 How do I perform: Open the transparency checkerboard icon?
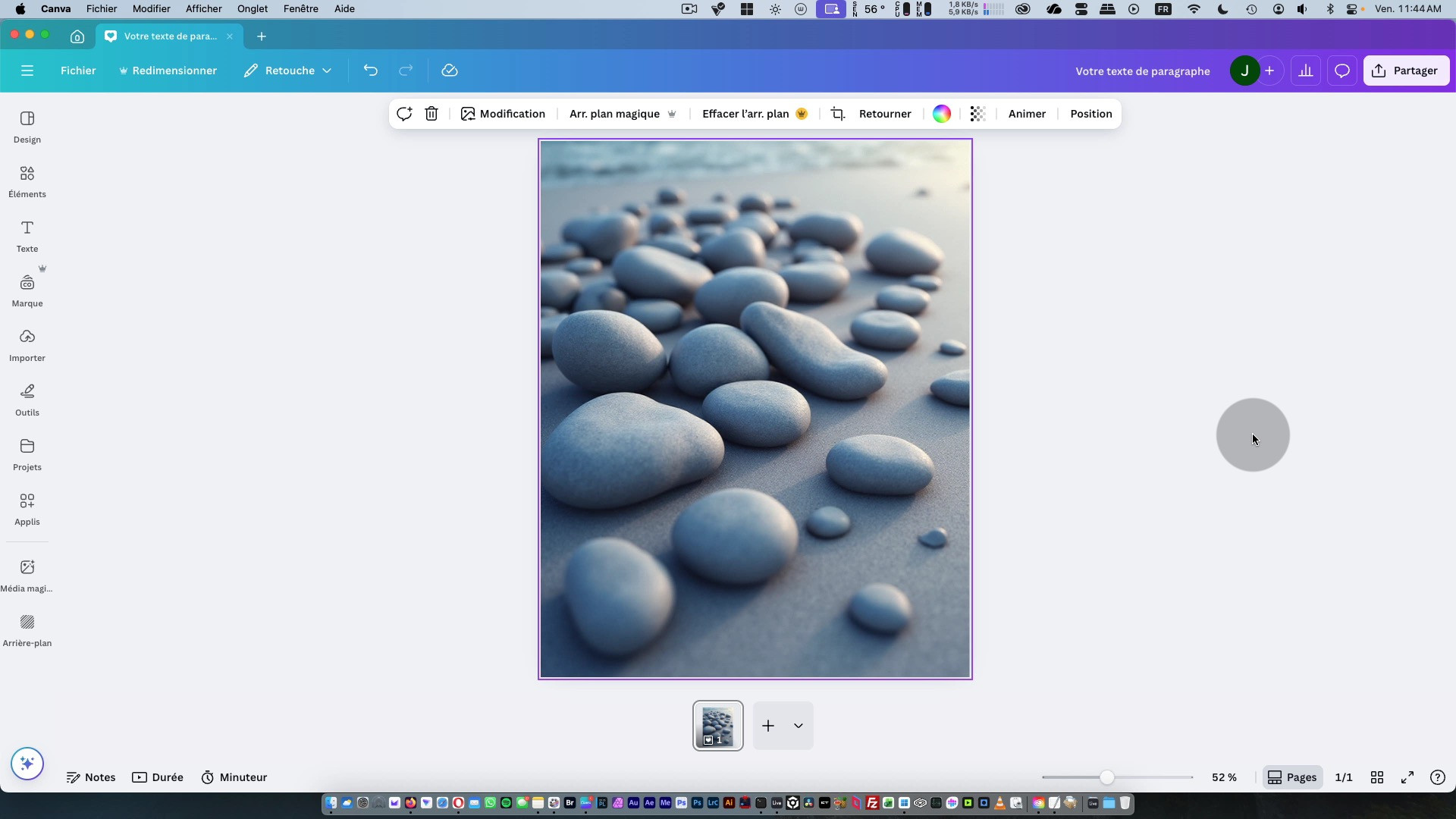coord(977,114)
